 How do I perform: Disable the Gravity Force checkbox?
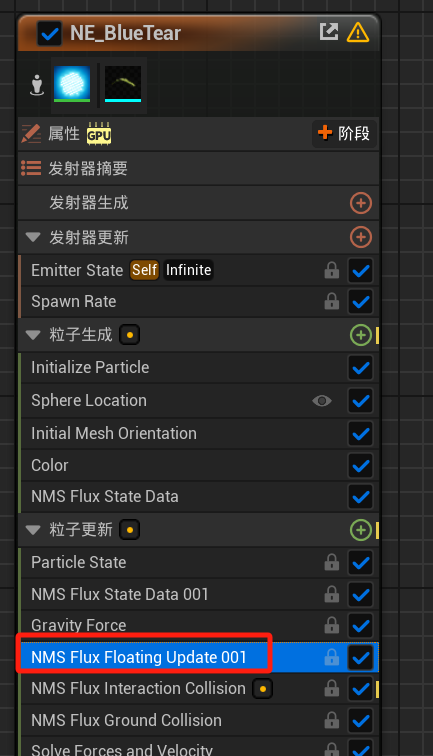click(361, 626)
